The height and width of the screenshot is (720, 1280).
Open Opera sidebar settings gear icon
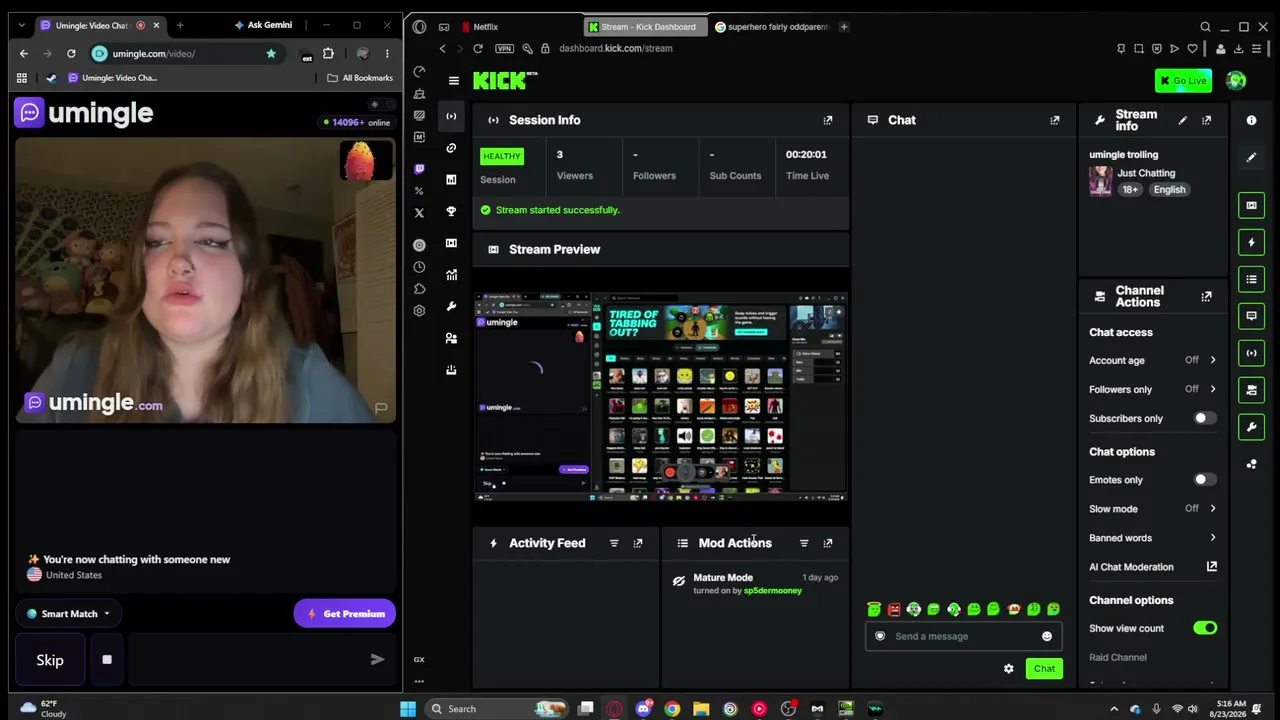(x=419, y=310)
